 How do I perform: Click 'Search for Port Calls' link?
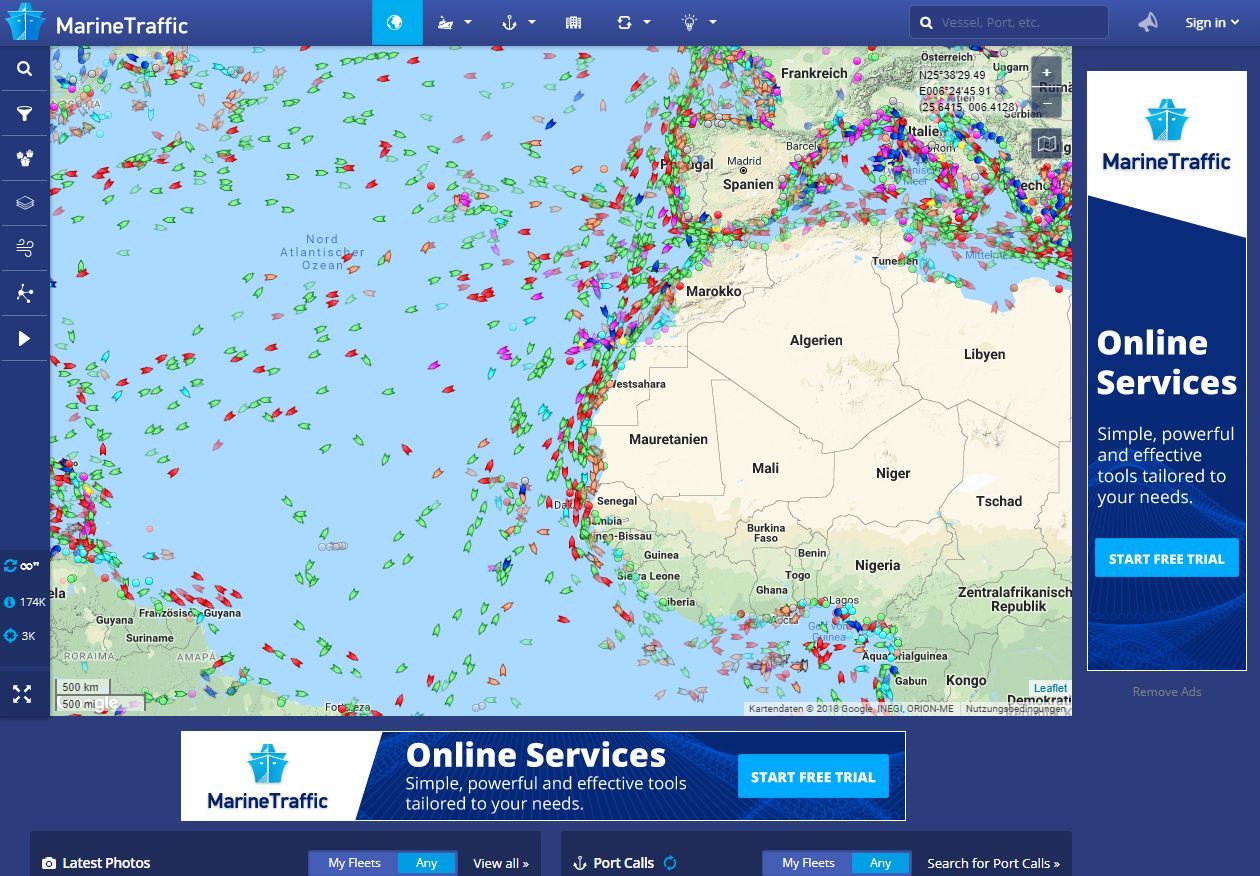pyautogui.click(x=992, y=863)
